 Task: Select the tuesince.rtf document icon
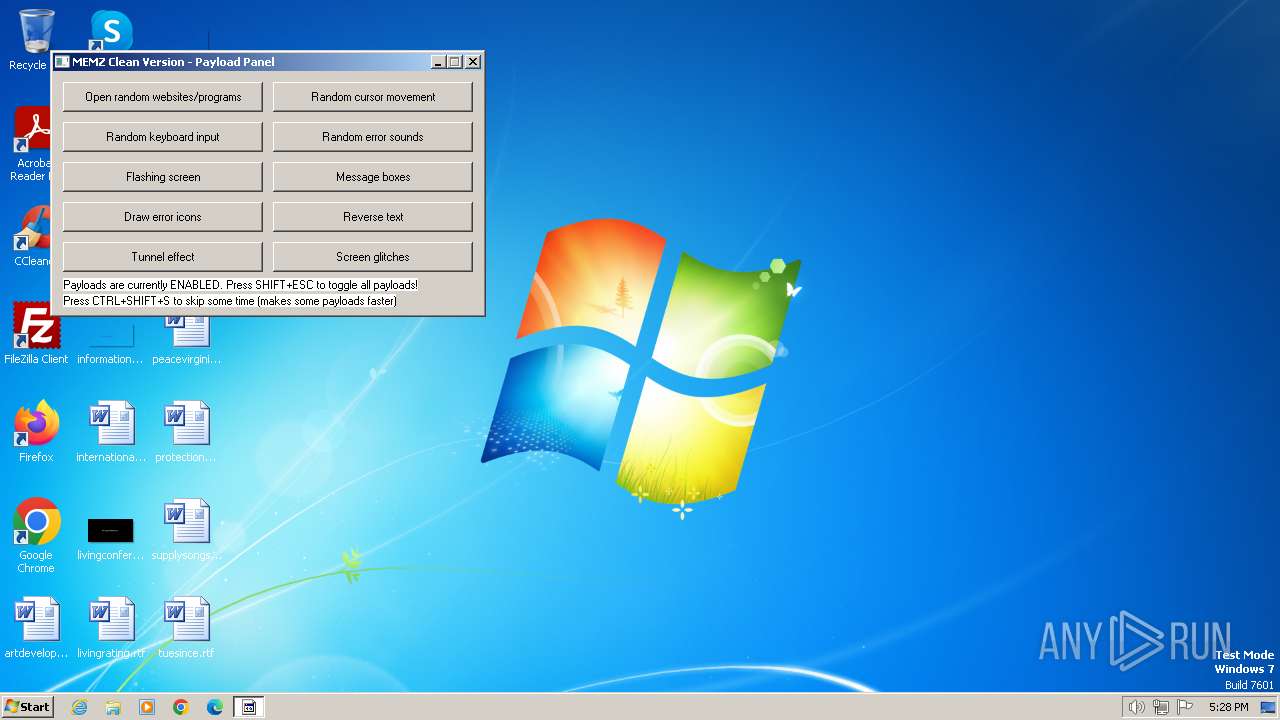186,628
